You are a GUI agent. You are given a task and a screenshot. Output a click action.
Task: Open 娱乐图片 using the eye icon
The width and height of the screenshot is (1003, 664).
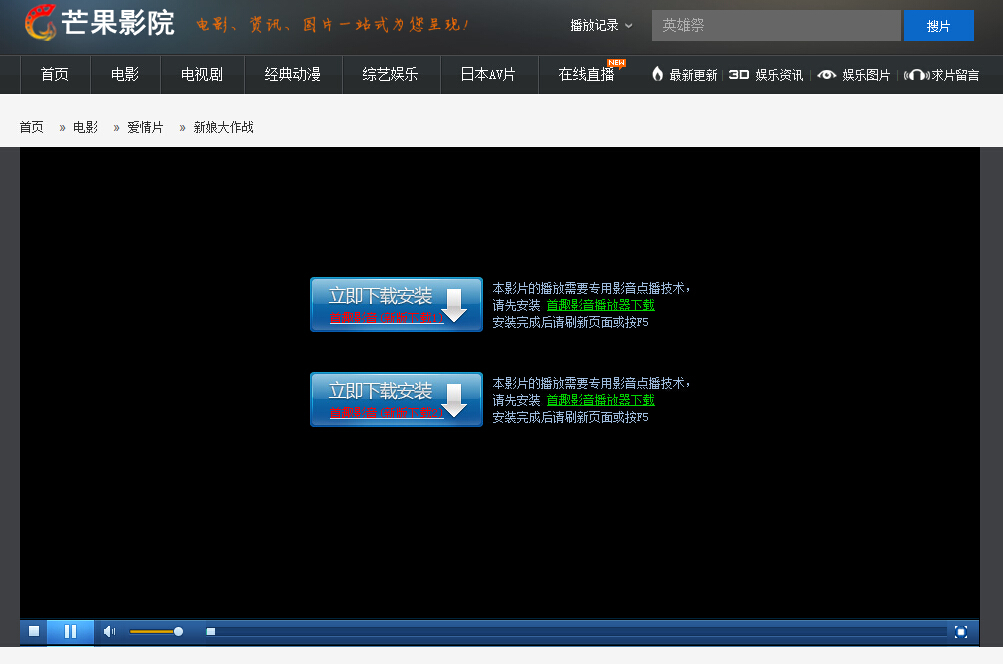tap(827, 74)
